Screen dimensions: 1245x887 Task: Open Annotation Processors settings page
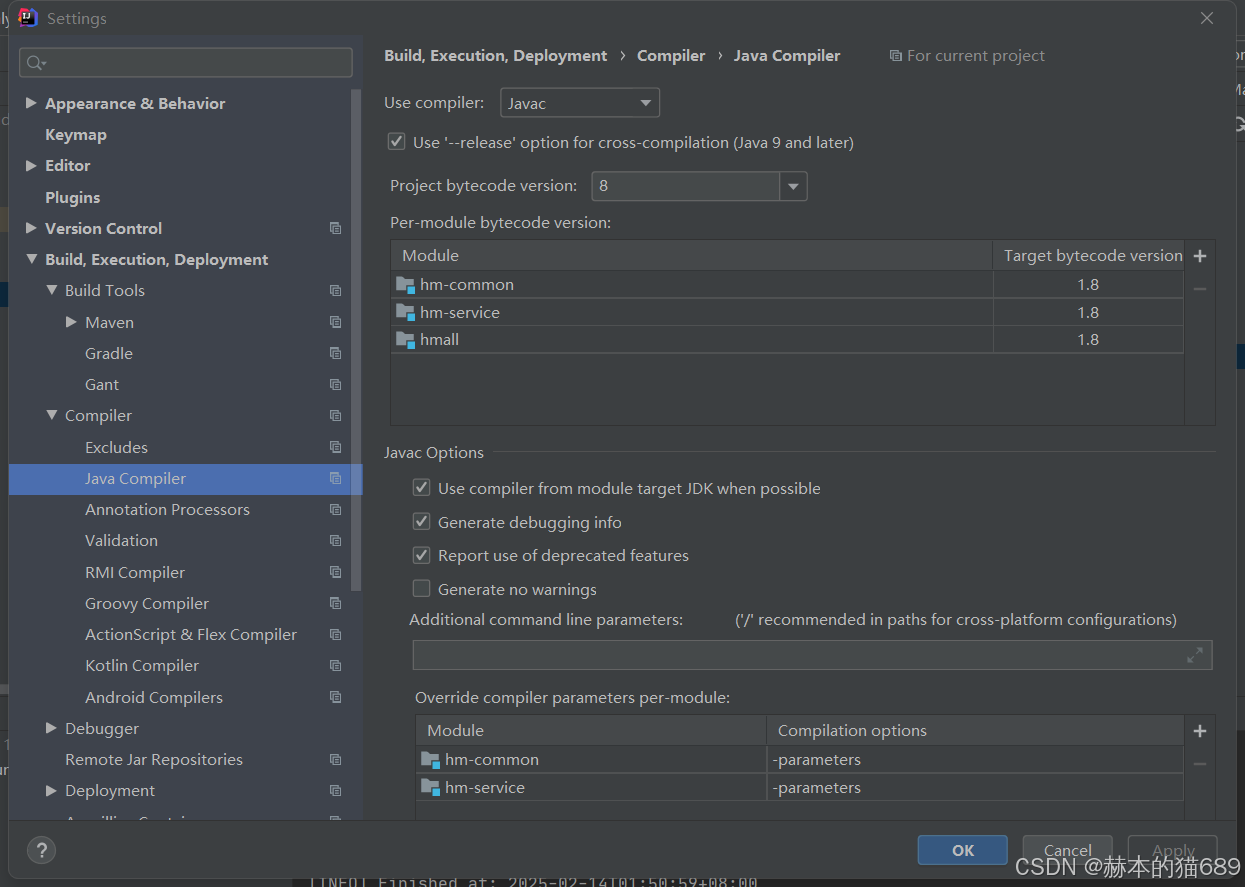[x=167, y=510]
